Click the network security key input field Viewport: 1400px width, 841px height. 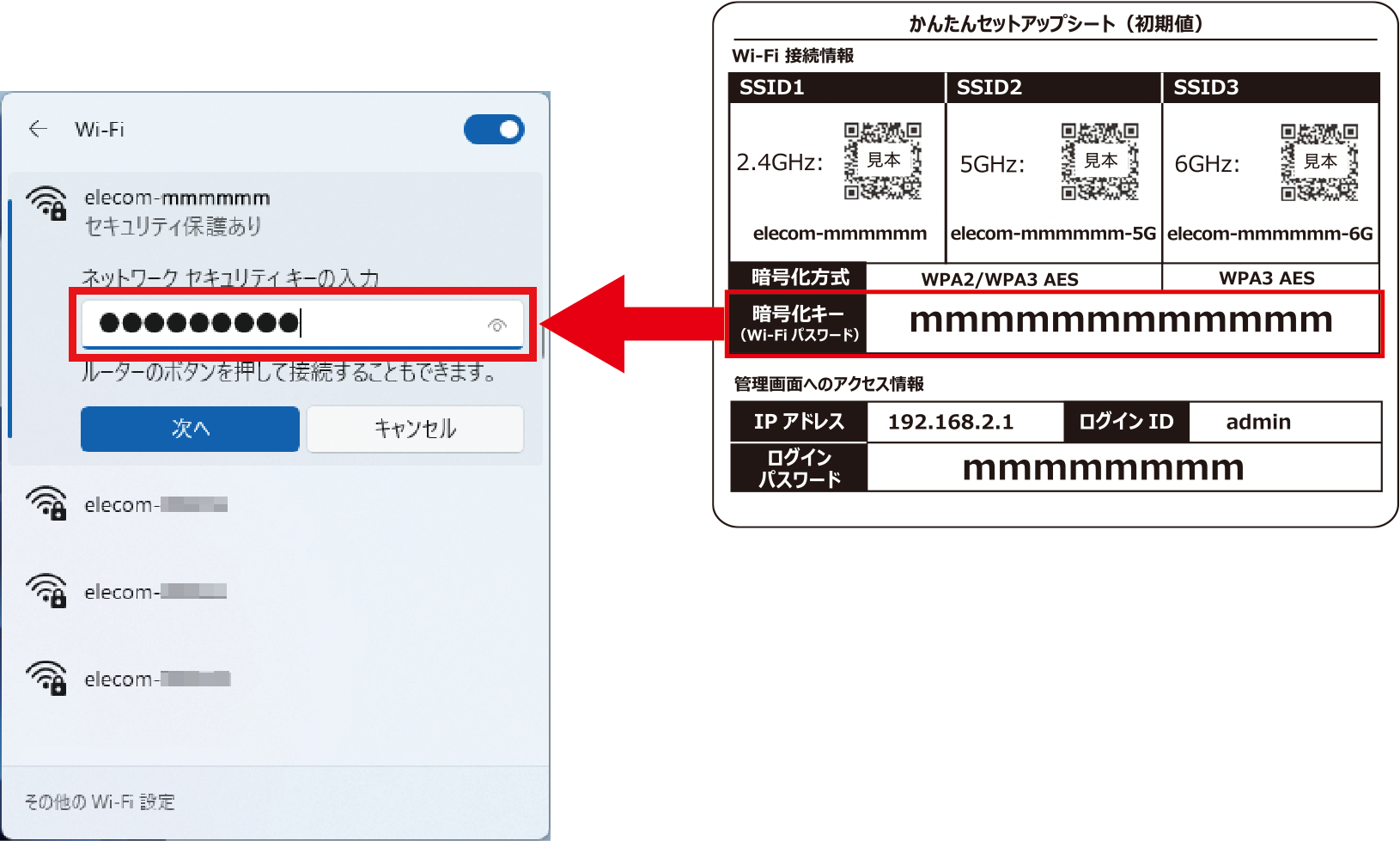pos(302,324)
